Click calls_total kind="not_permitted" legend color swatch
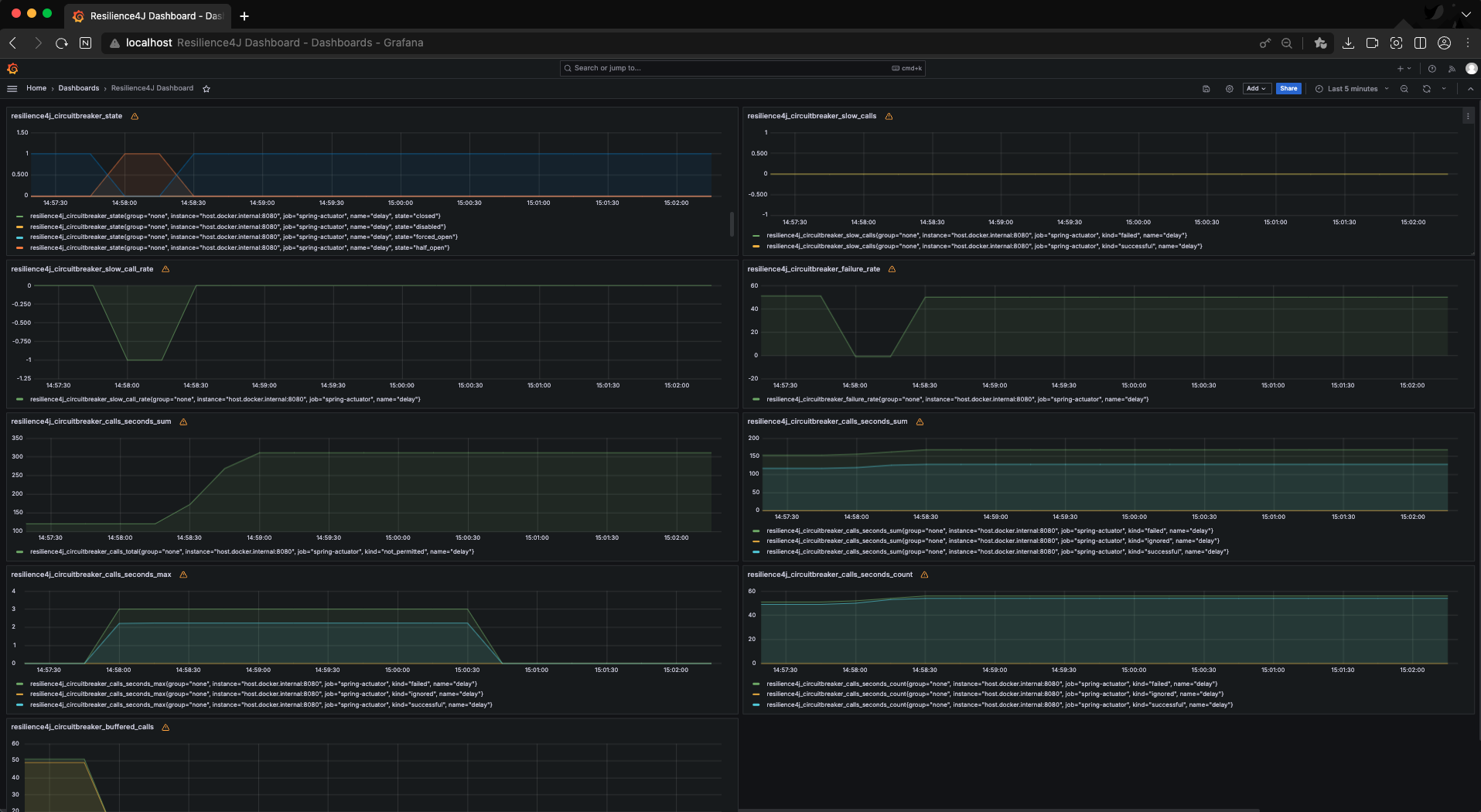Screen dimensions: 1481x812 19,552
